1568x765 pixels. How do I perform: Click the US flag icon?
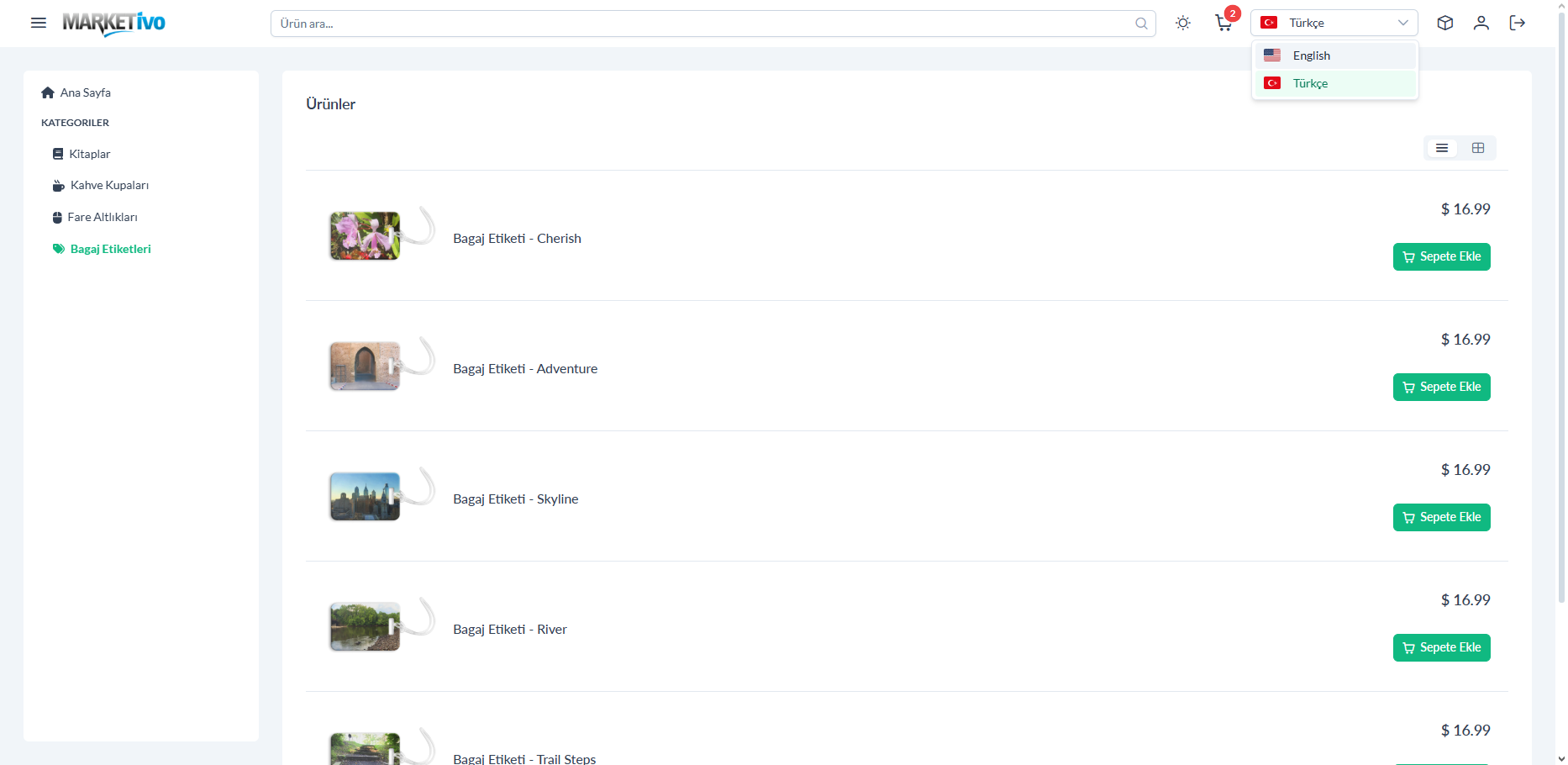1272,55
